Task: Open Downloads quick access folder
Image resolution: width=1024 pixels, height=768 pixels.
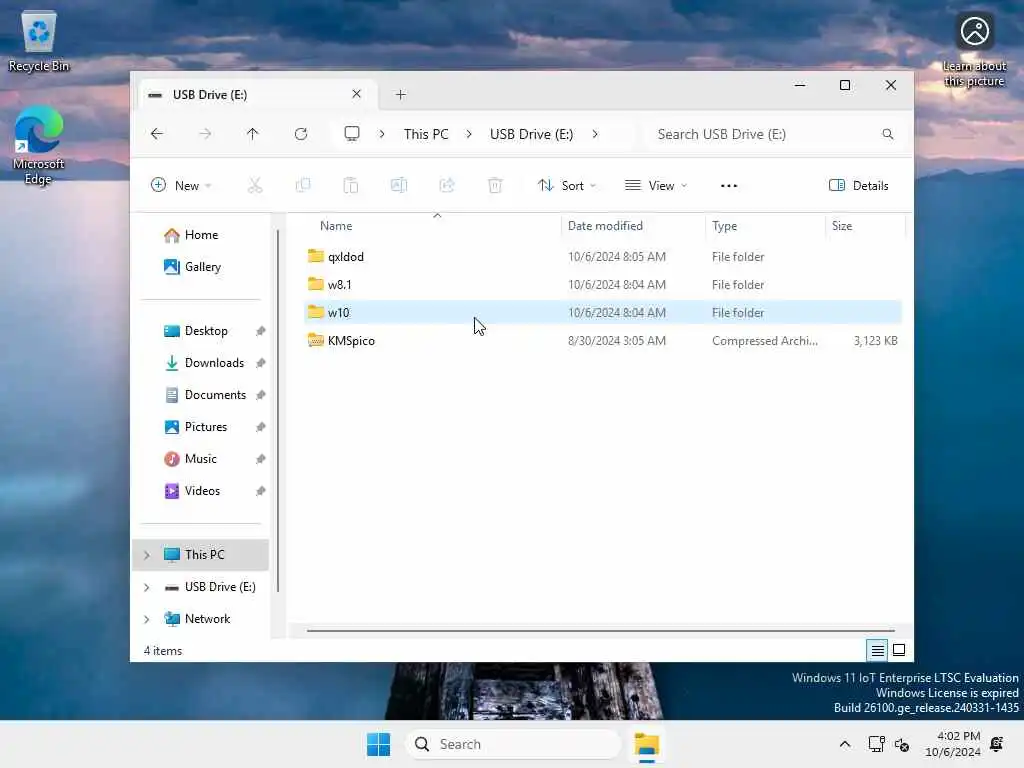Action: click(x=201, y=363)
